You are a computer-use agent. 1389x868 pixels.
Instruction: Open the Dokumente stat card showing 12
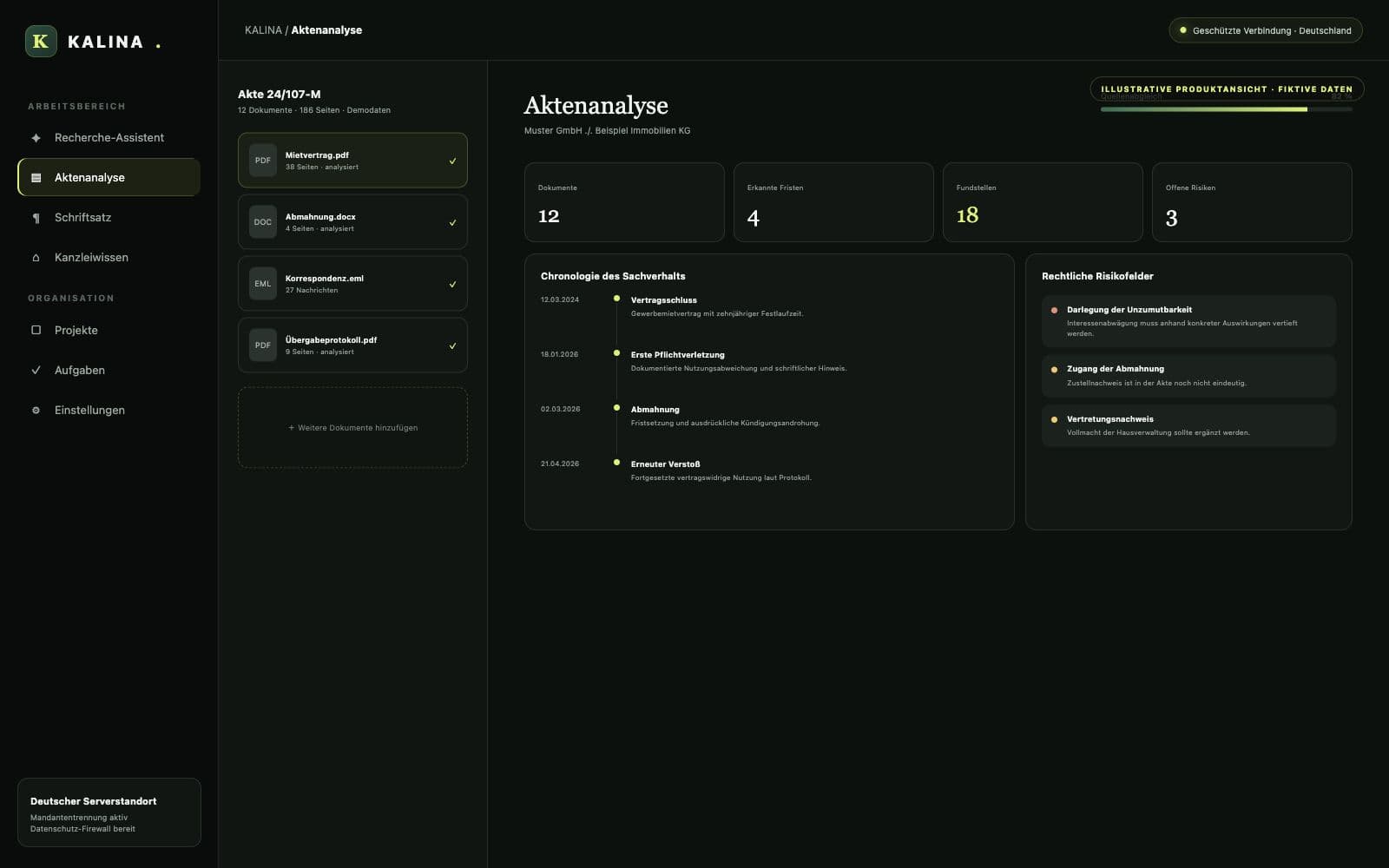point(624,202)
